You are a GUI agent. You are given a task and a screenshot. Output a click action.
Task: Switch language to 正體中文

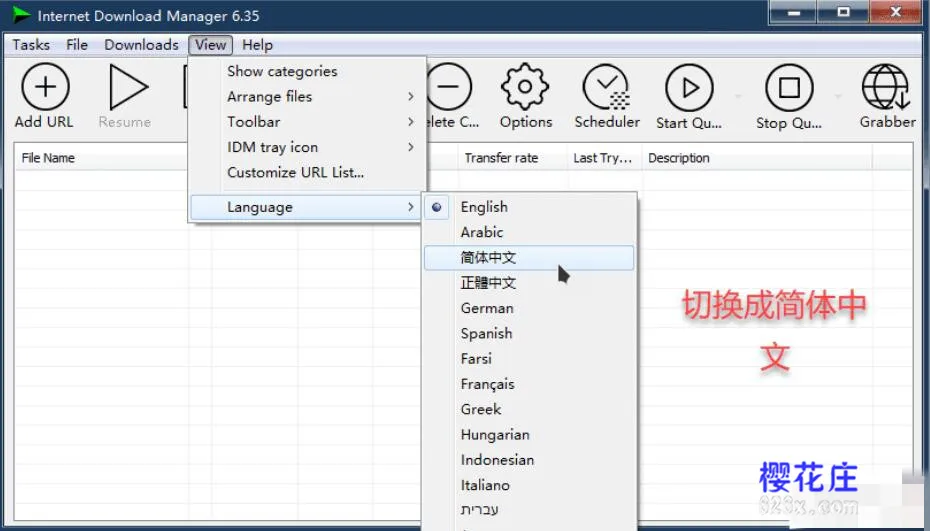click(529, 283)
